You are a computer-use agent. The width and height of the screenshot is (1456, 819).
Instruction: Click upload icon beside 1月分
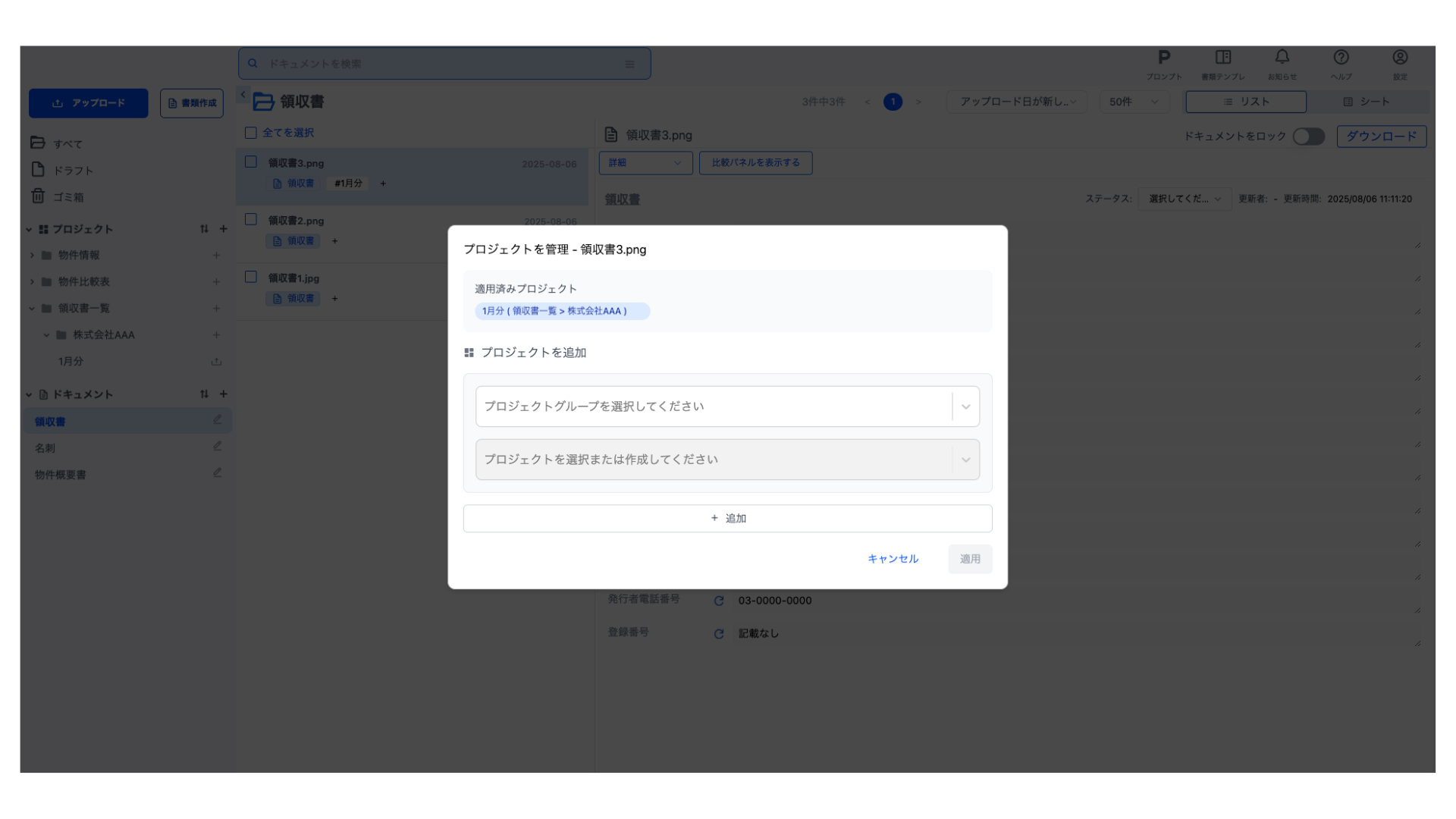point(216,362)
